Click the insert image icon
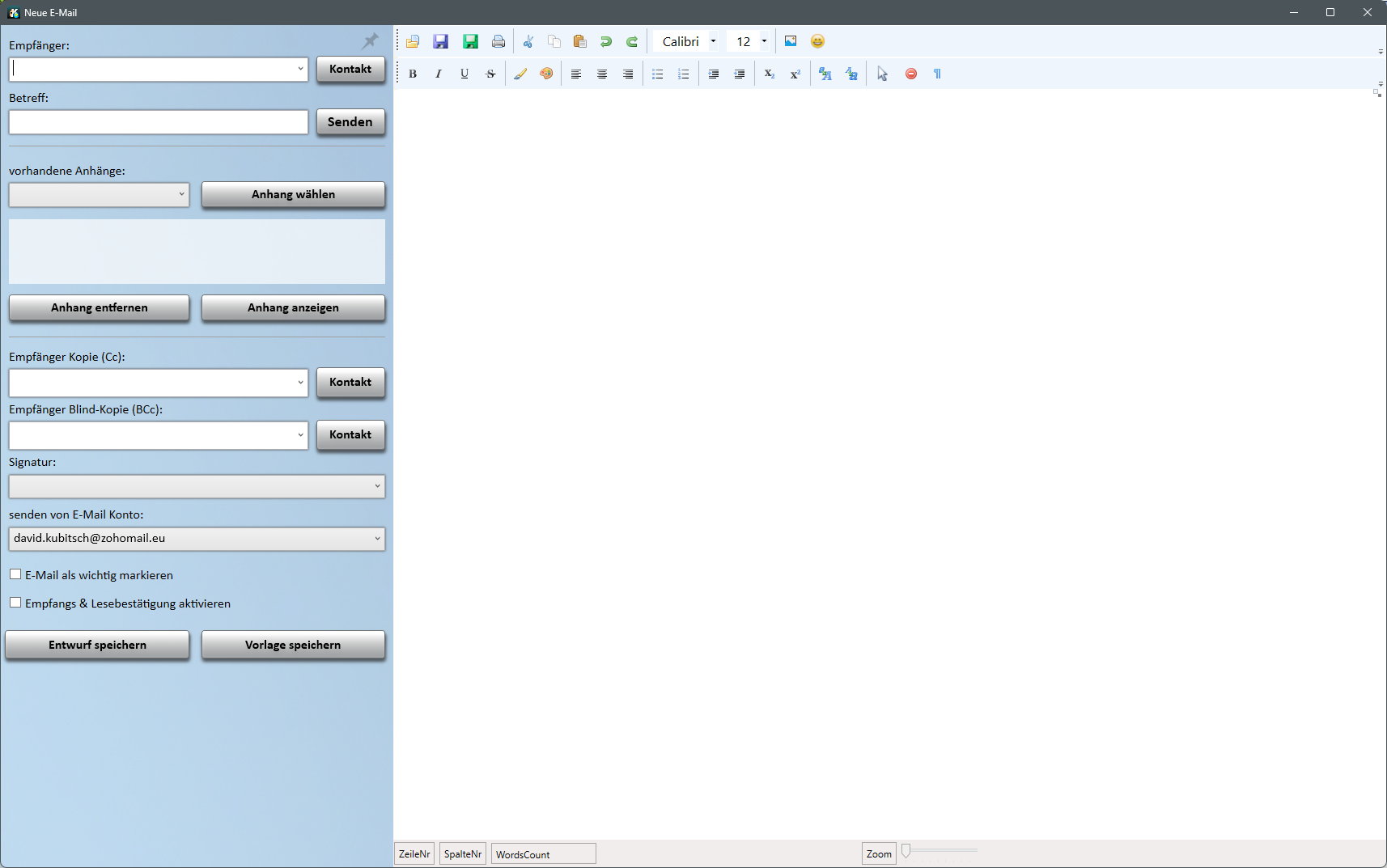Screen dimensions: 1387x868 [791, 41]
